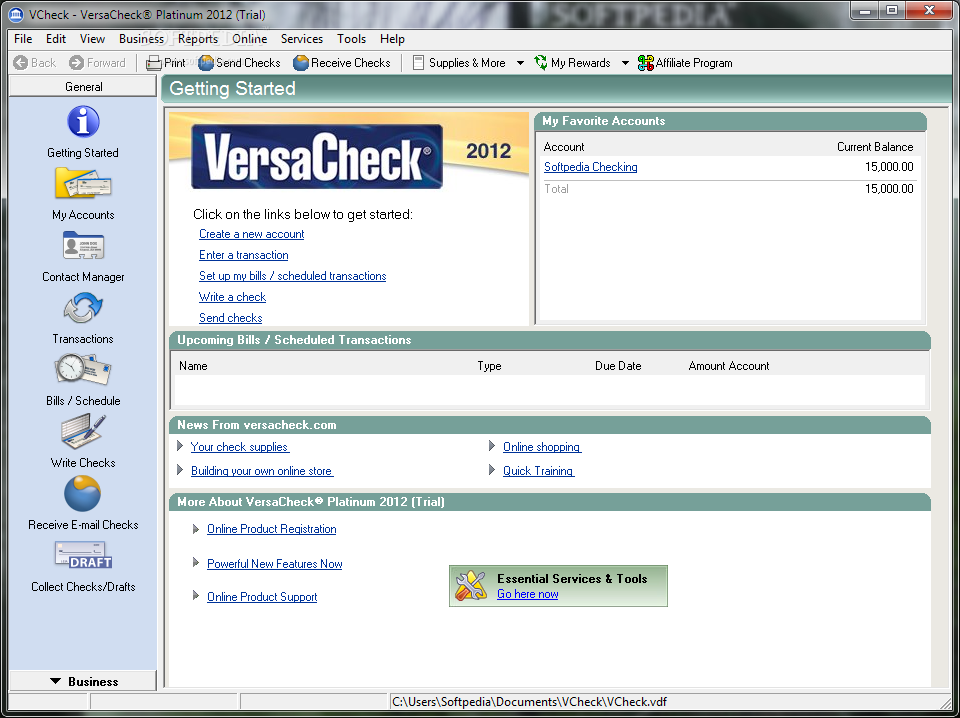This screenshot has height=718, width=960.
Task: Open the File menu
Action: (x=23, y=39)
